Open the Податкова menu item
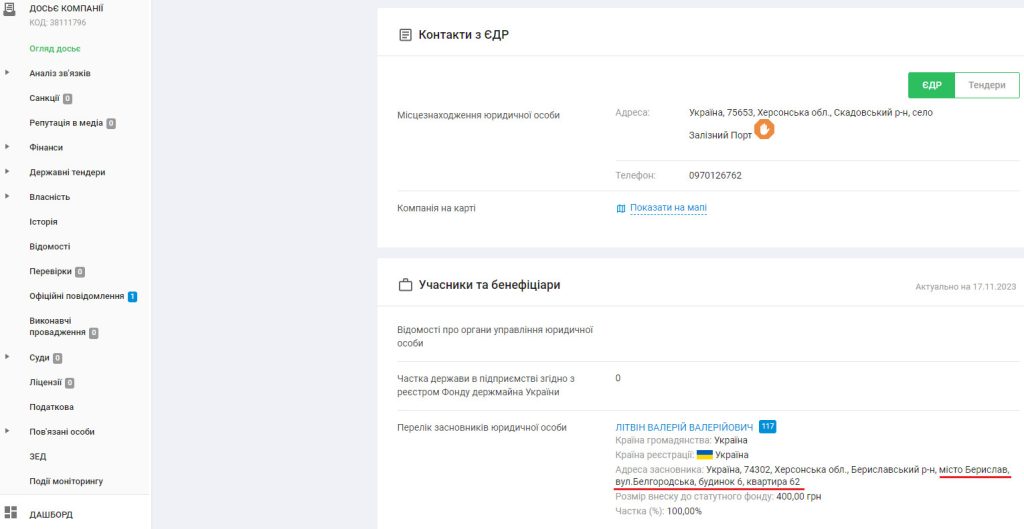 (52, 407)
